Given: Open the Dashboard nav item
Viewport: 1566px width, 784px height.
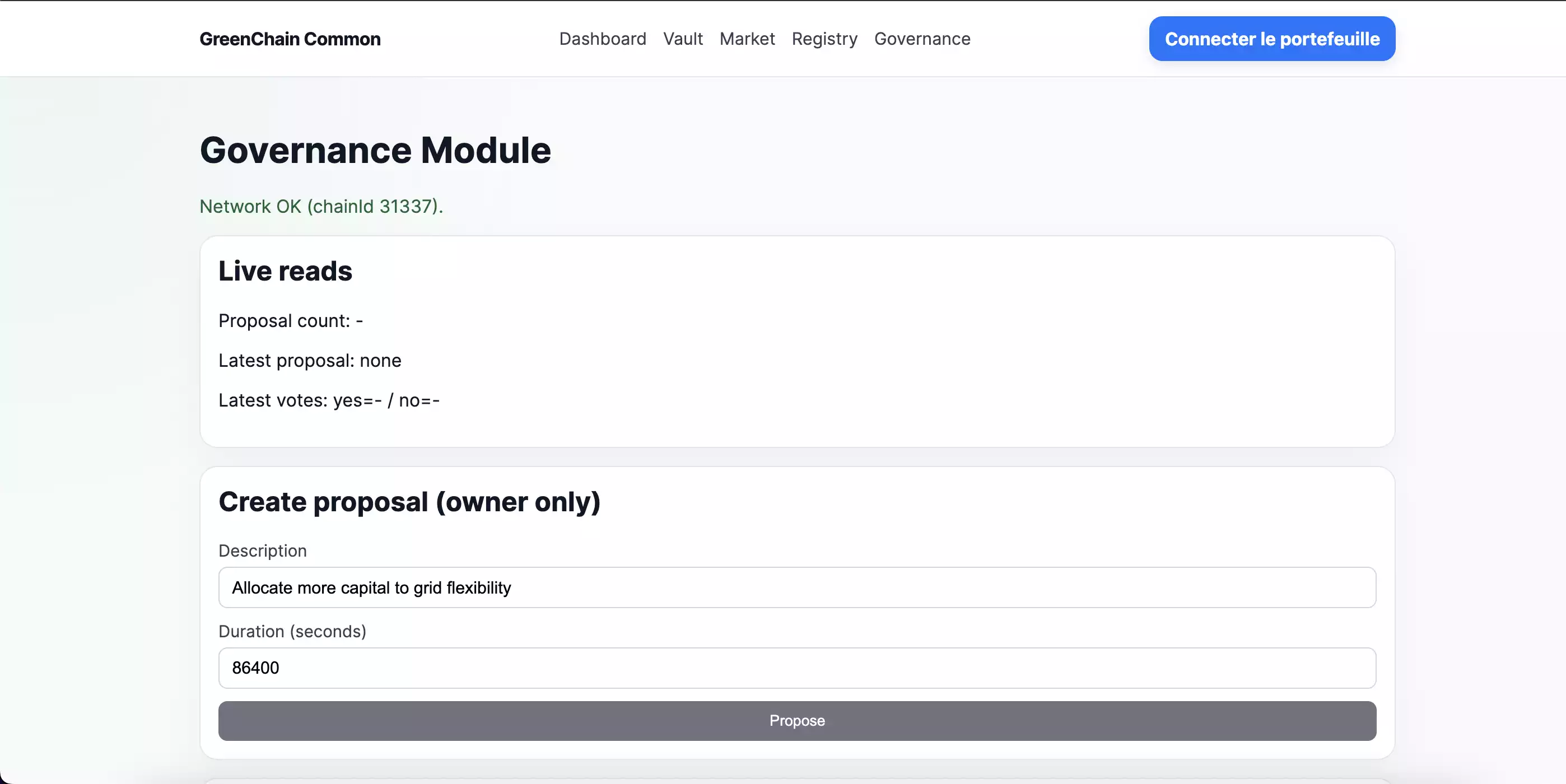Looking at the screenshot, I should (x=602, y=39).
